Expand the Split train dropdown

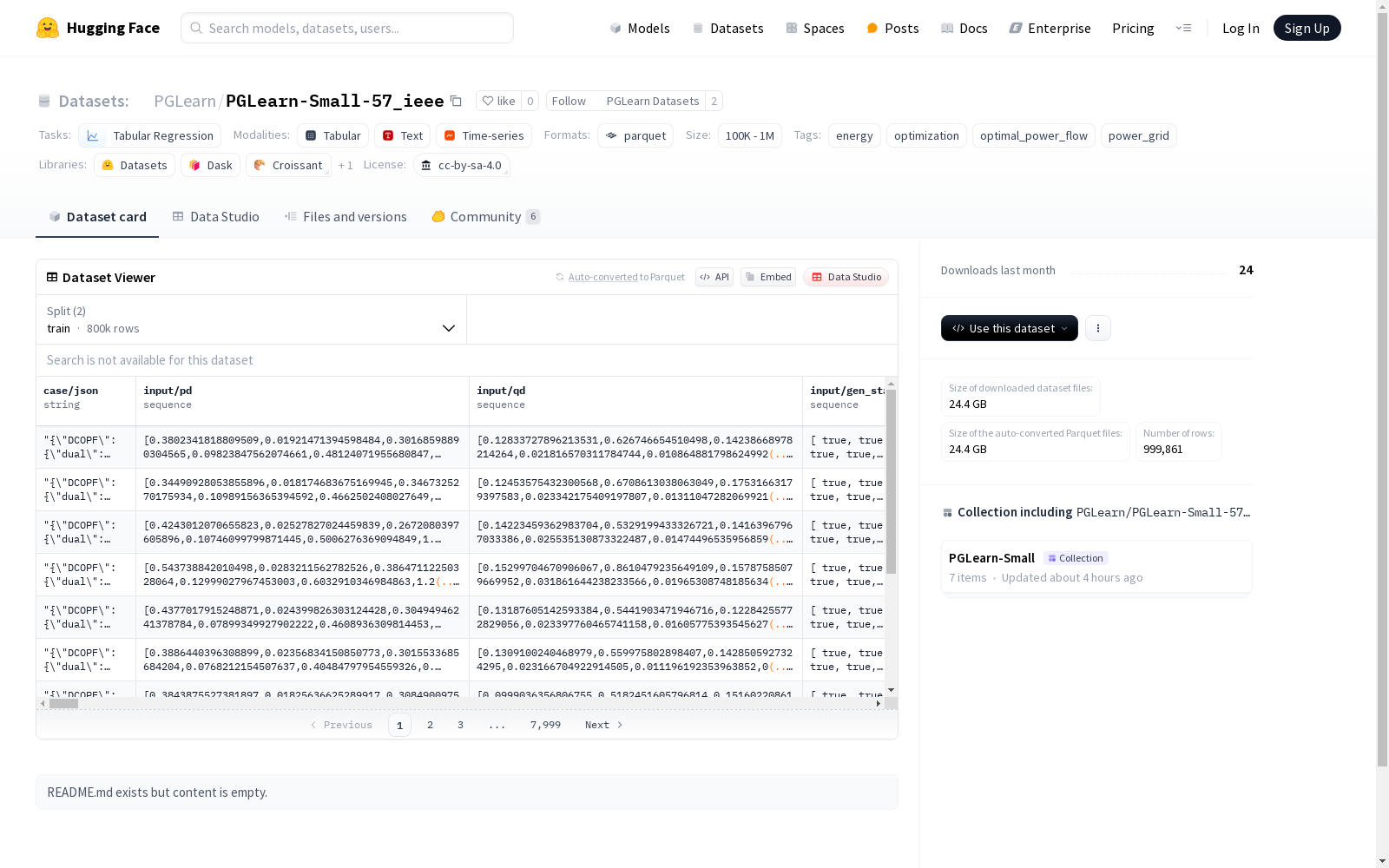tap(251, 319)
